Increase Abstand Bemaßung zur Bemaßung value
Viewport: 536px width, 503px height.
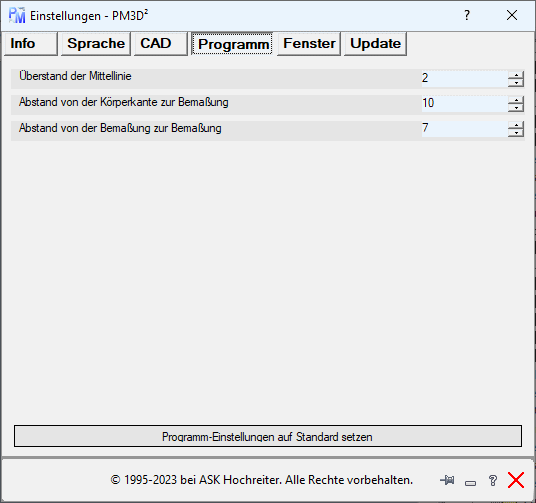click(x=516, y=125)
